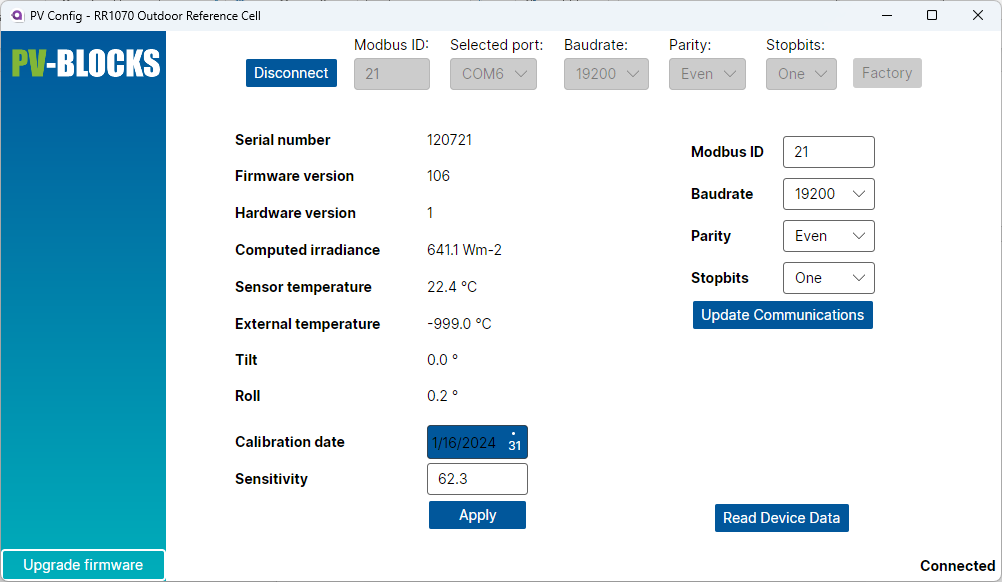The width and height of the screenshot is (1002, 582).
Task: Click the Update Communications button
Action: pos(782,315)
